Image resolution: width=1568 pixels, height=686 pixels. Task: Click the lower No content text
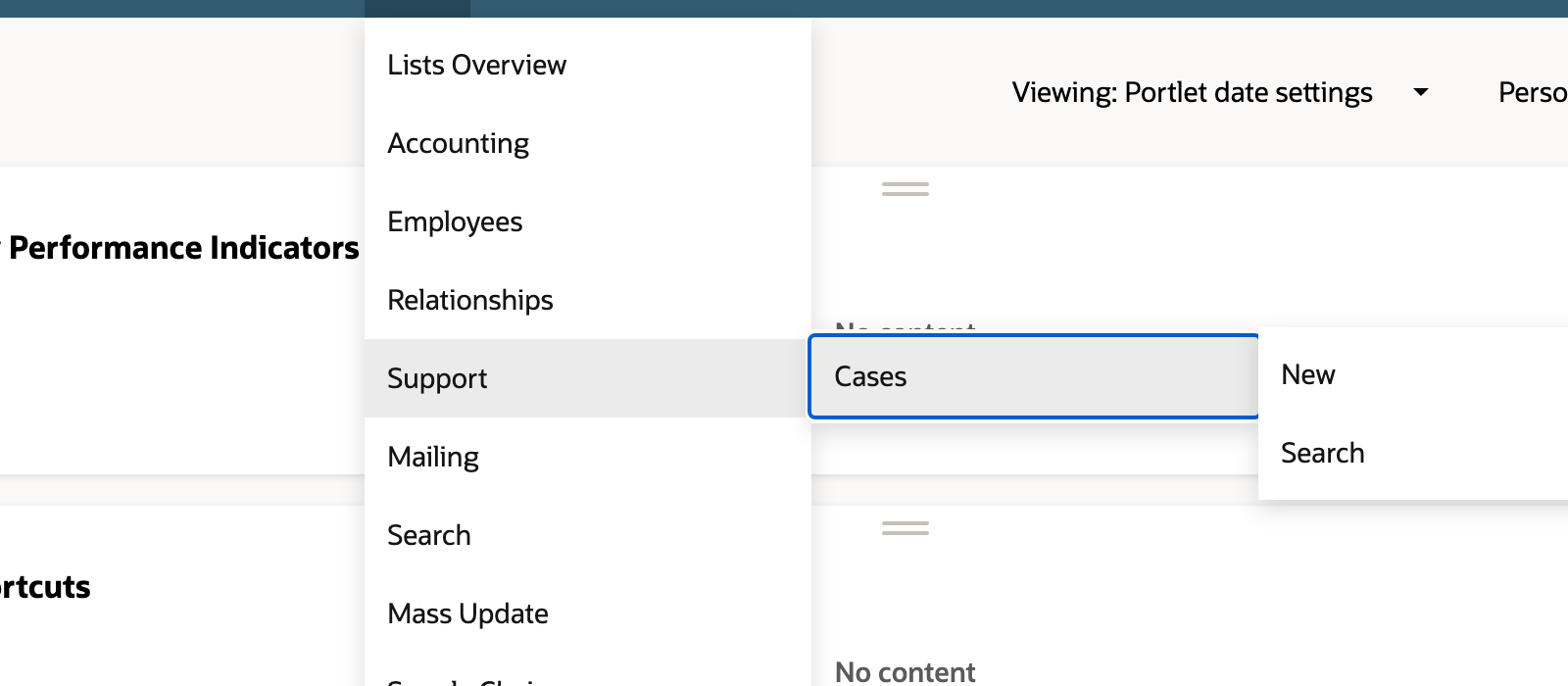click(905, 672)
